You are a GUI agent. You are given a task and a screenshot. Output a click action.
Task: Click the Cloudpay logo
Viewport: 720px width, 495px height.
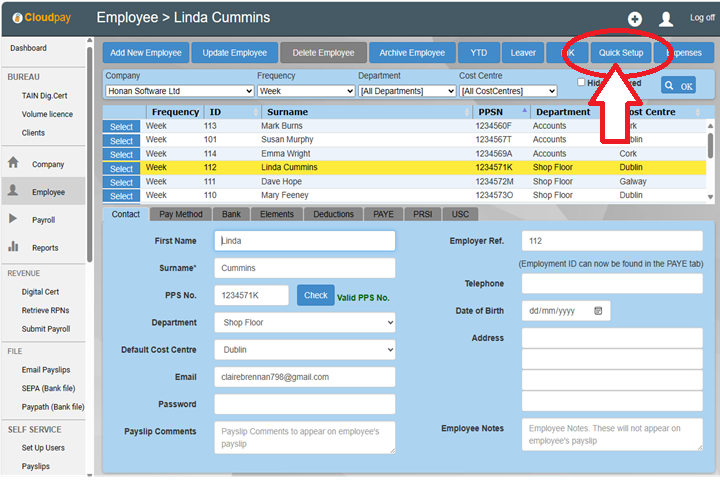pos(38,18)
